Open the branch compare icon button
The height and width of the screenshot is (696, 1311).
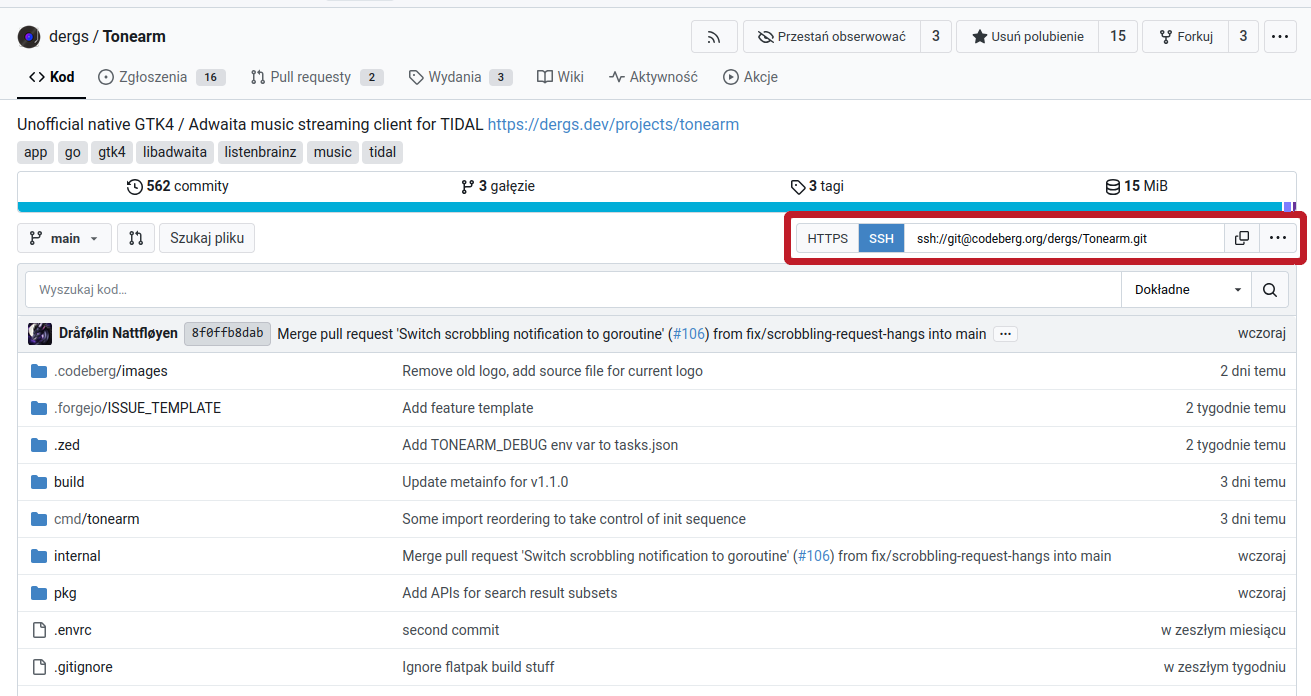pyautogui.click(x=136, y=238)
